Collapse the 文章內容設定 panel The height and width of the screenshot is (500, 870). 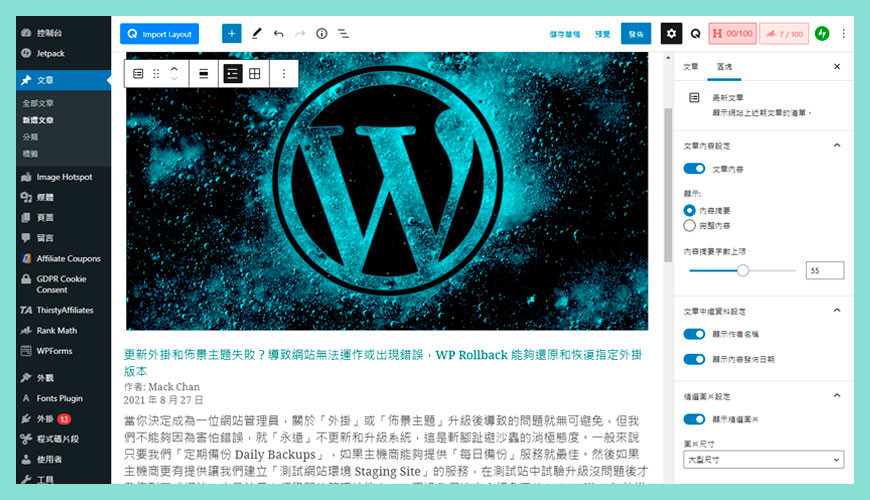[x=837, y=145]
